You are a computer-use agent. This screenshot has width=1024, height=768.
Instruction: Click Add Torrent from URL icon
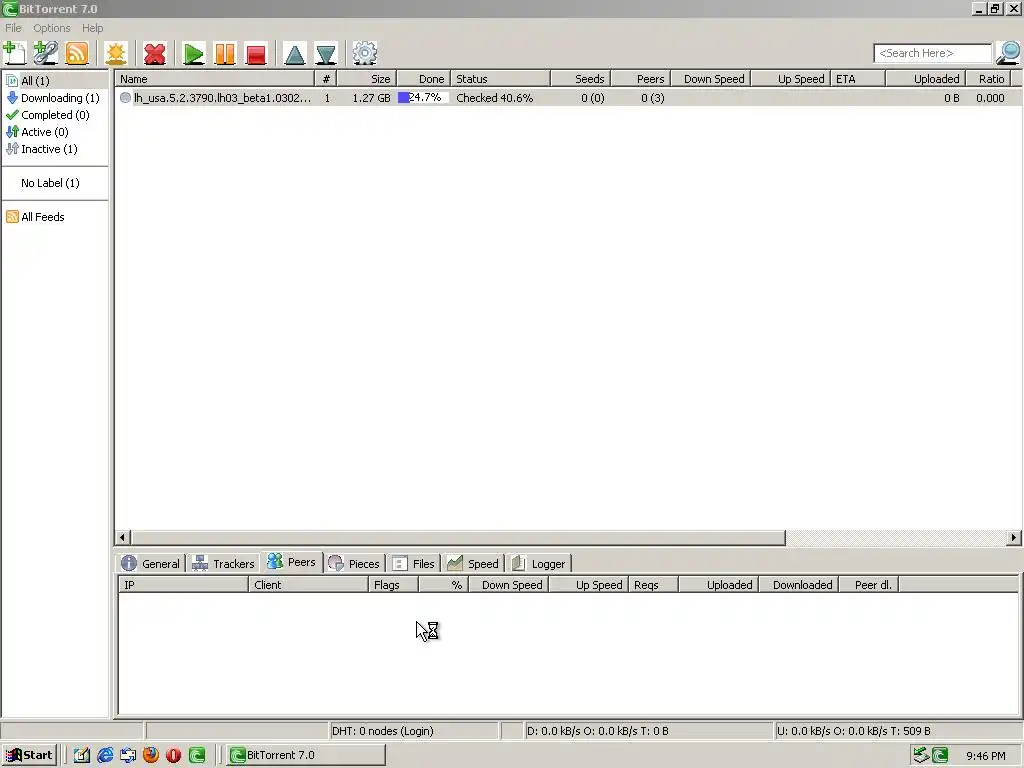click(x=46, y=53)
